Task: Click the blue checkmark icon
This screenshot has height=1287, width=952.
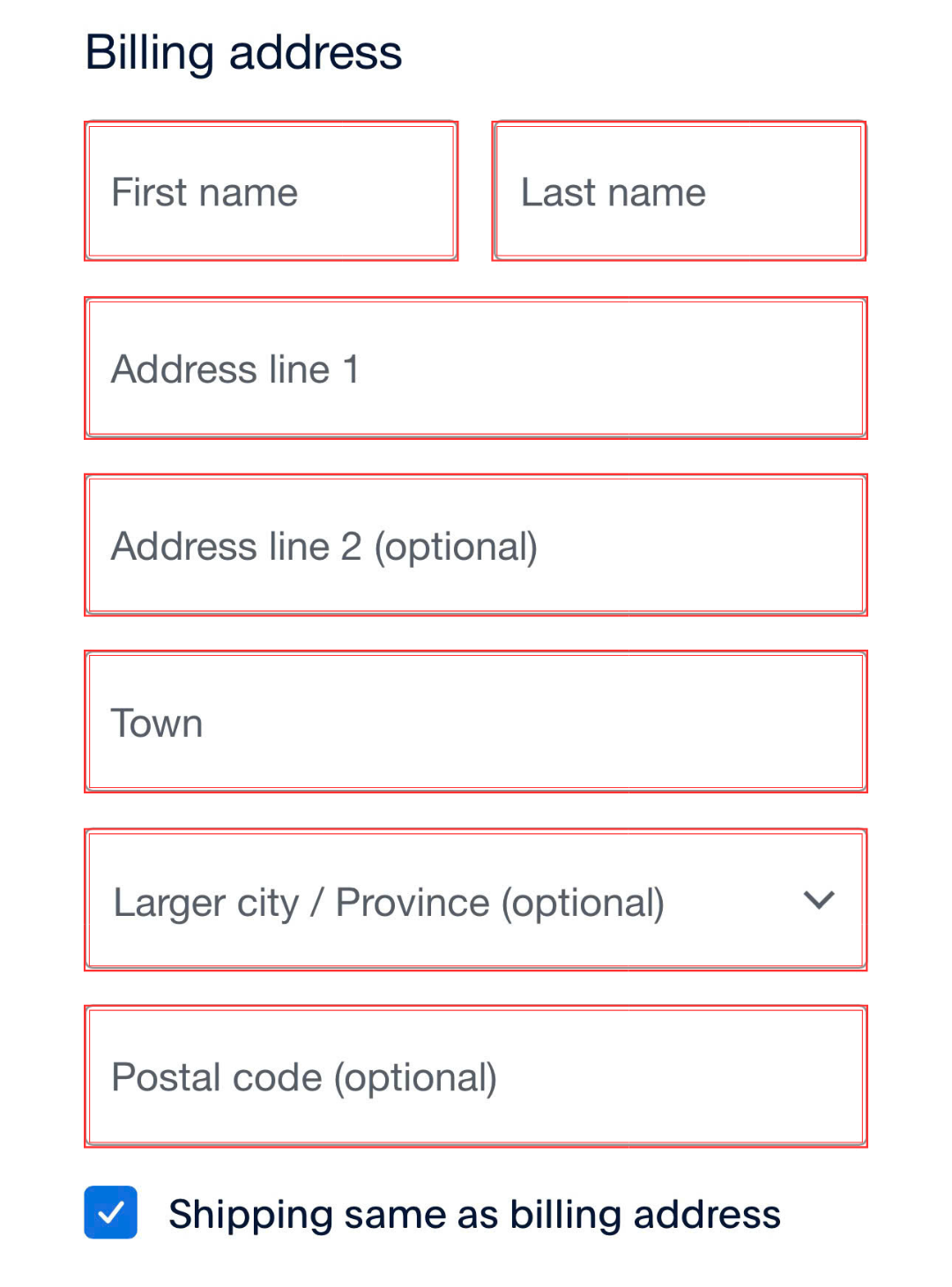Action: pos(111,1213)
